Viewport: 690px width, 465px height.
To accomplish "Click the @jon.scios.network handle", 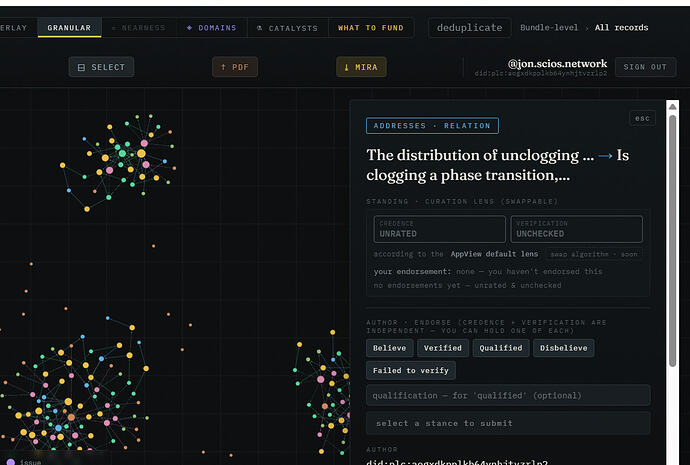I will click(557, 63).
